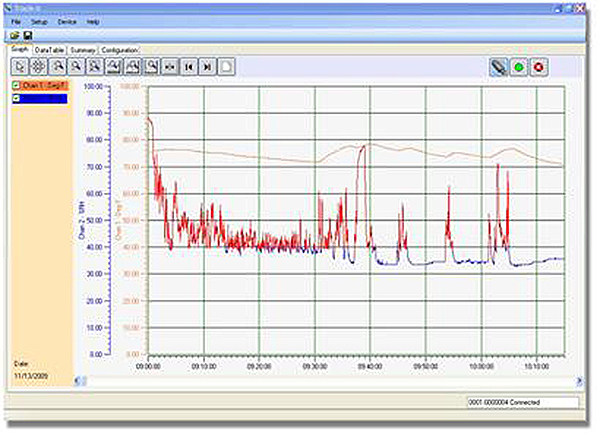
Task: Select the arrow pointer tool
Action: coord(20,66)
